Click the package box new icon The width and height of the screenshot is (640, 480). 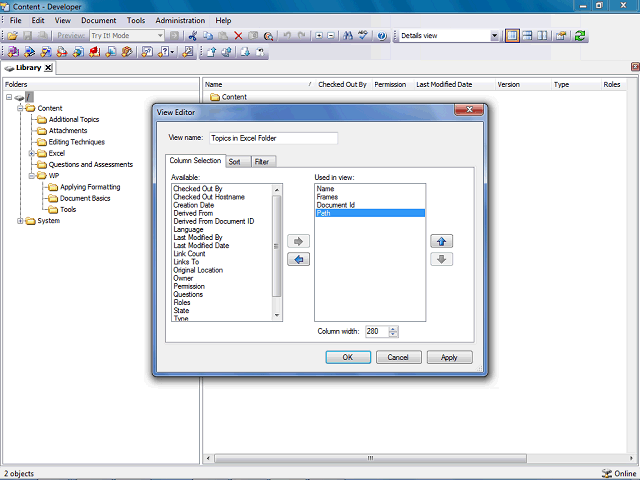127,52
